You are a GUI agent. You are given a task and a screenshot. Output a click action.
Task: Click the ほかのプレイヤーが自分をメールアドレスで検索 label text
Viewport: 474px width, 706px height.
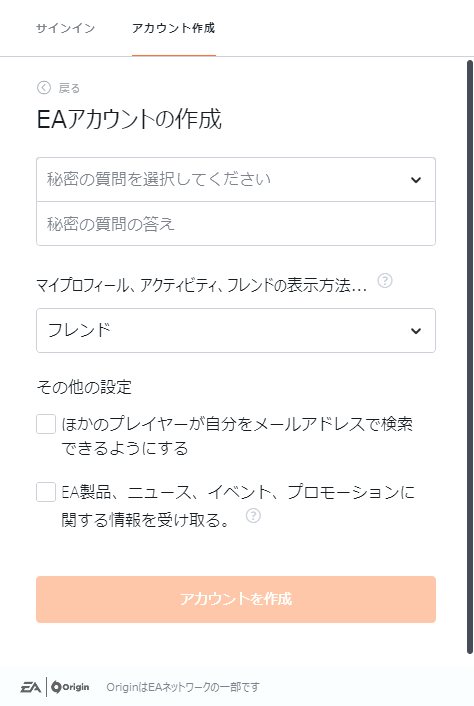tap(237, 424)
